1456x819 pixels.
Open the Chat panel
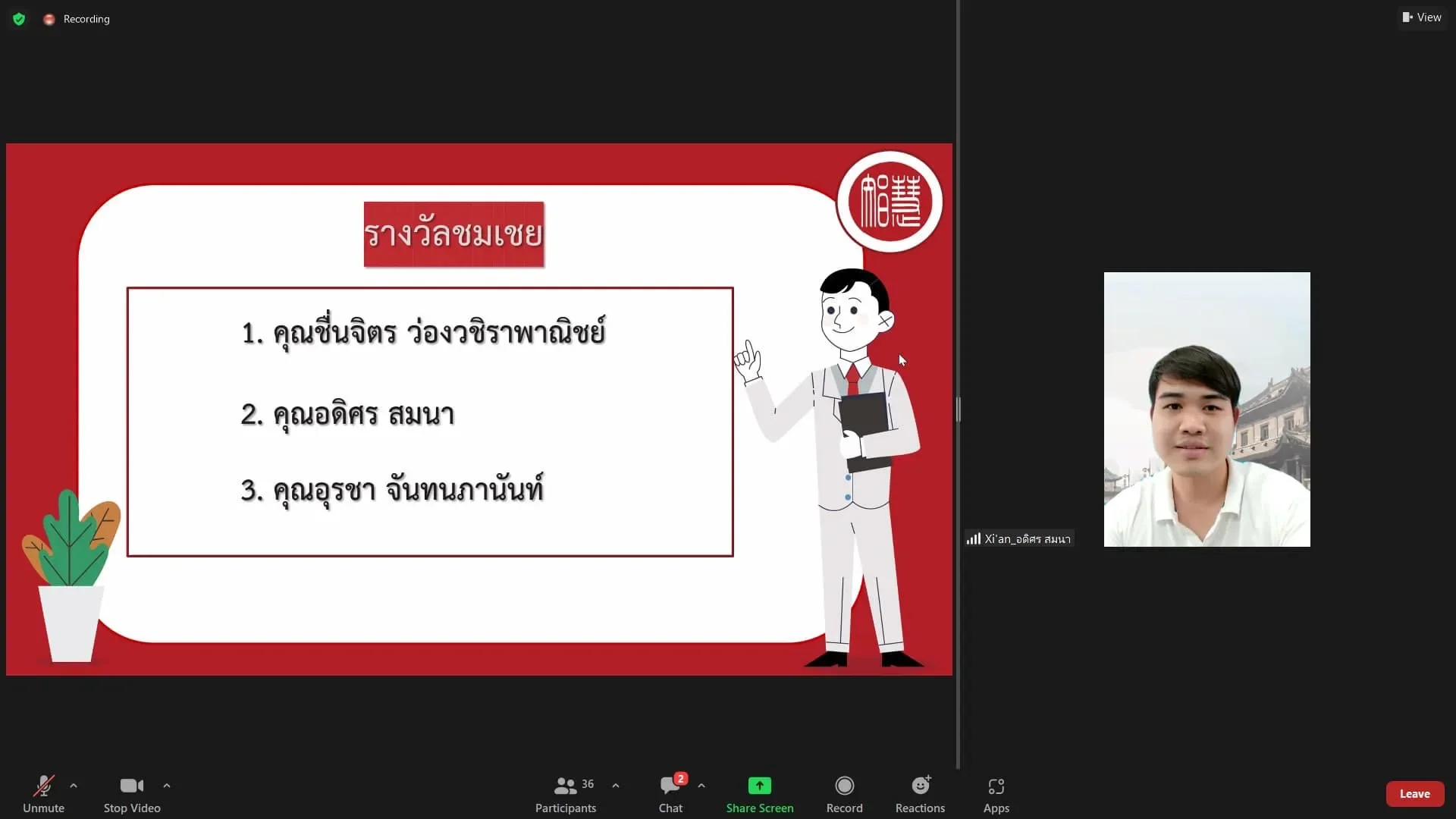670,793
